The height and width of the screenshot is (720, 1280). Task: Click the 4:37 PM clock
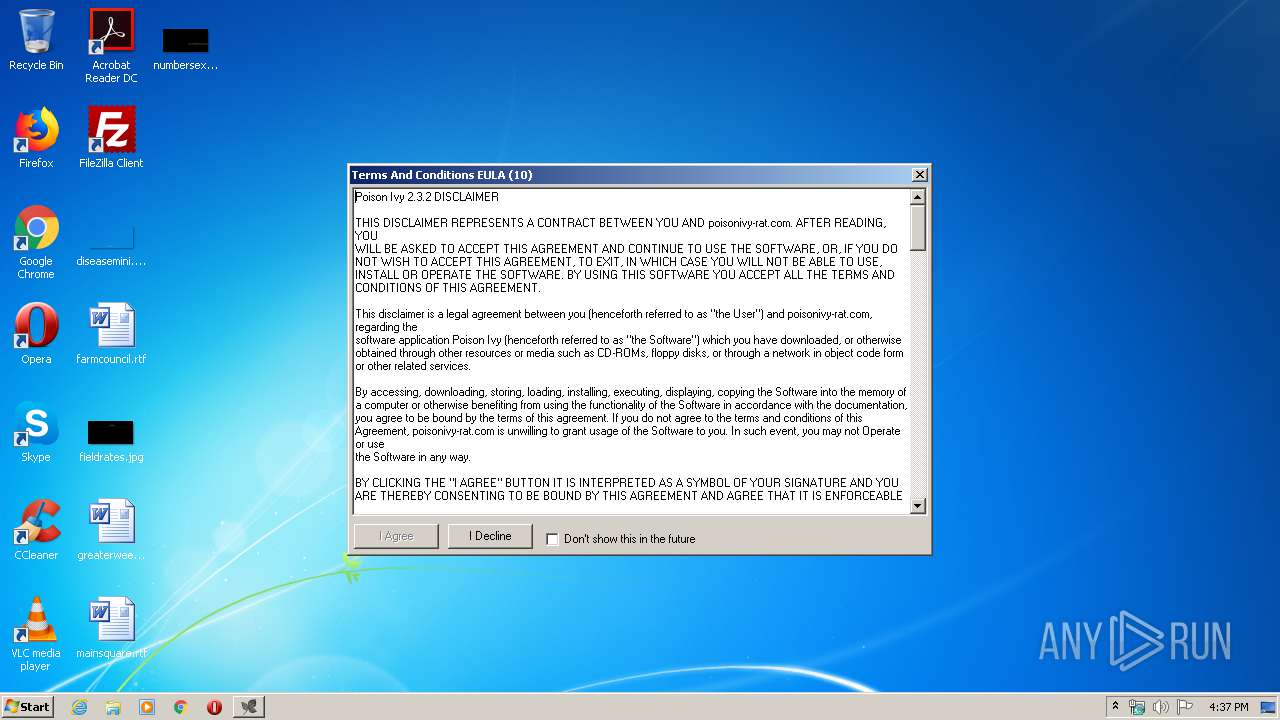[x=1228, y=707]
